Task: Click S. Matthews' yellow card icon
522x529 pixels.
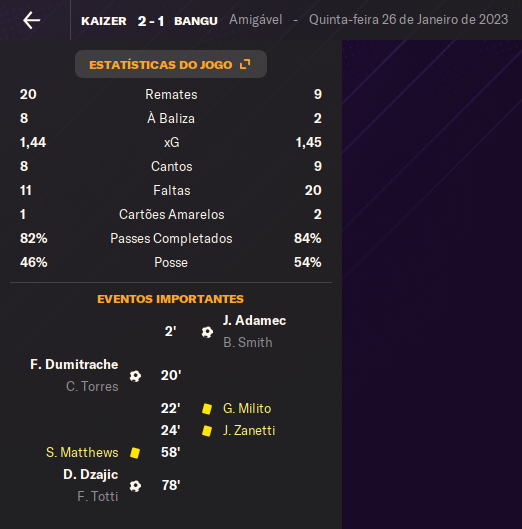Action: click(x=135, y=453)
